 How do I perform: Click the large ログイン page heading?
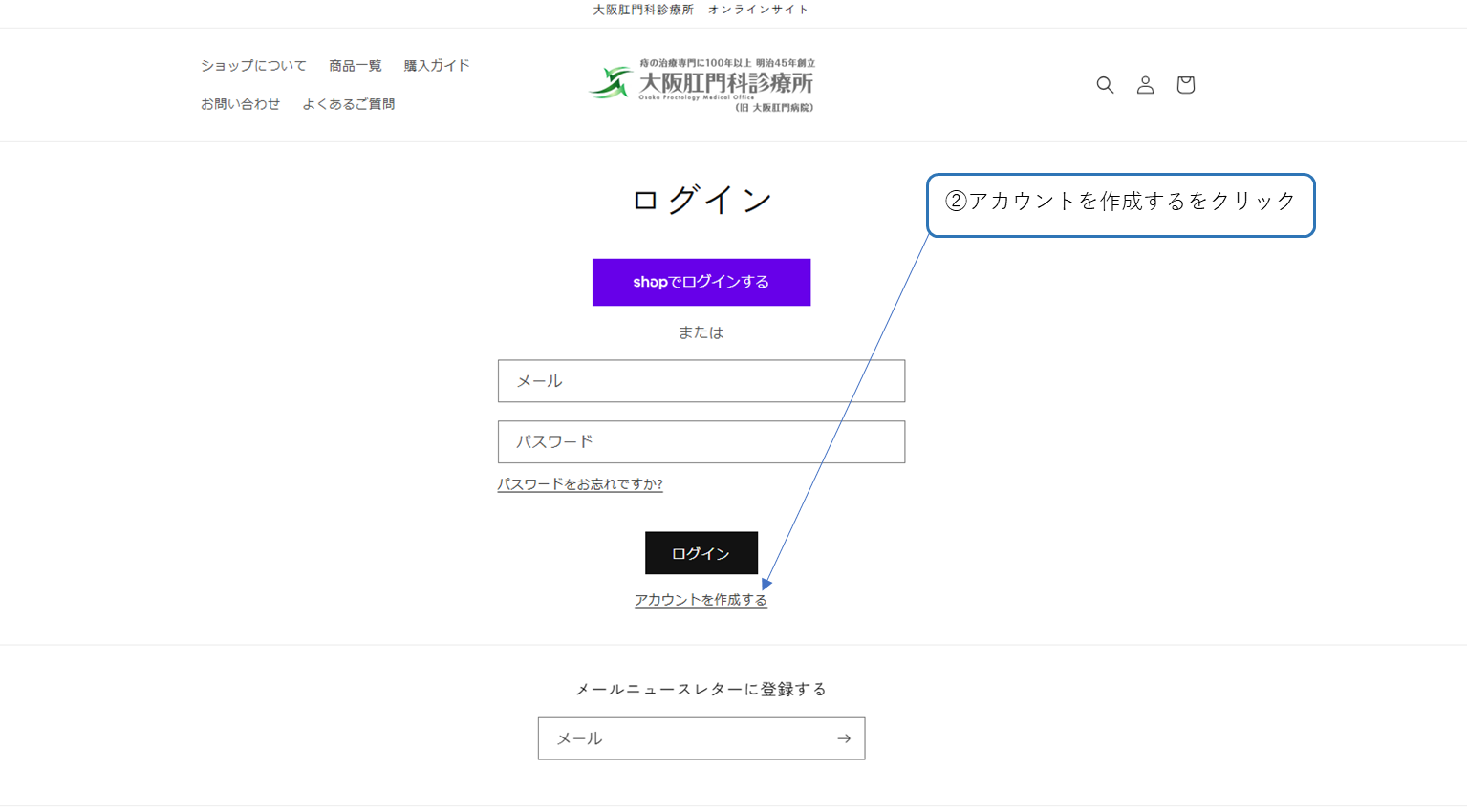coord(701,200)
